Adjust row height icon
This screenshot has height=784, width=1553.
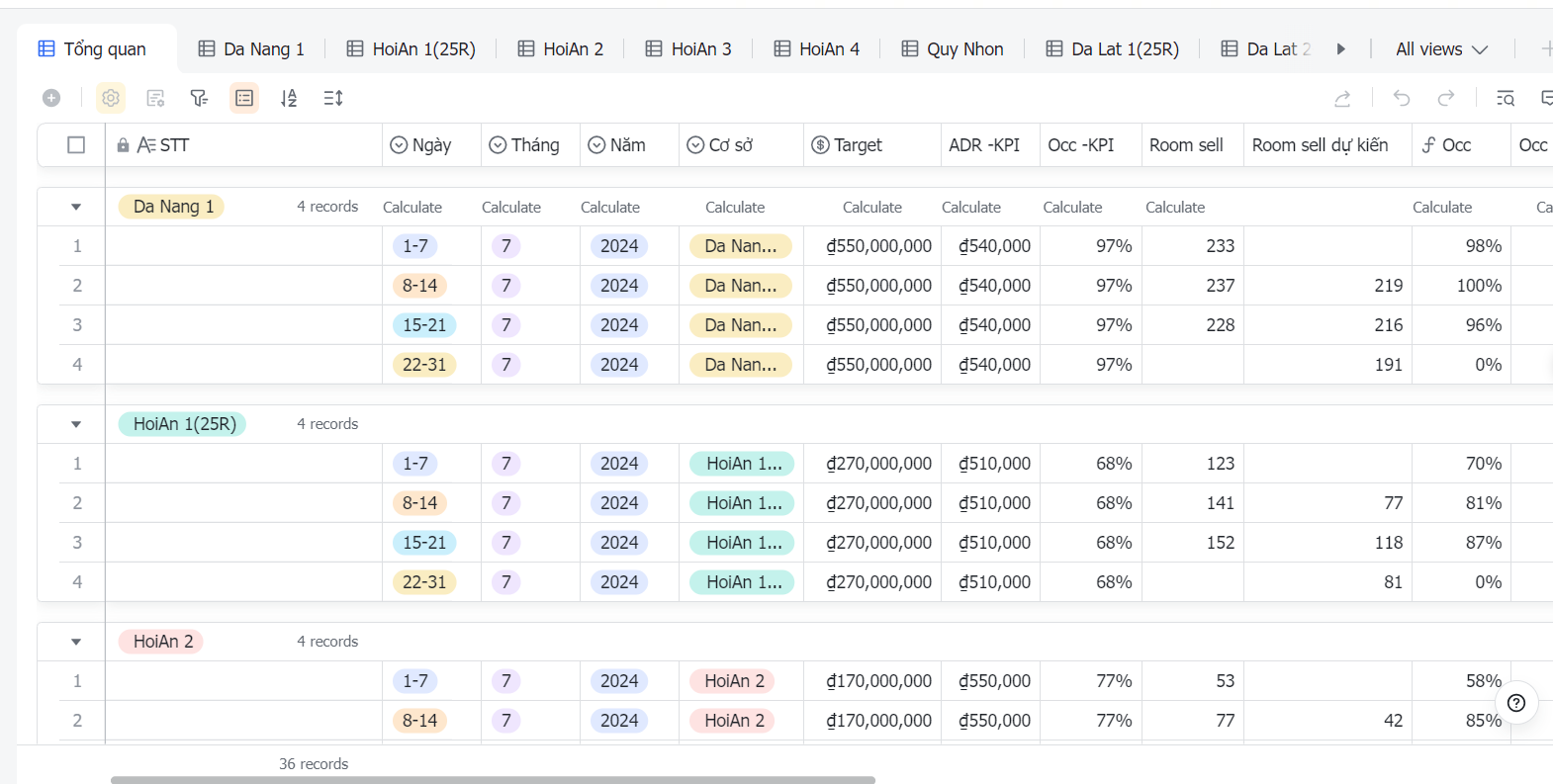point(333,98)
